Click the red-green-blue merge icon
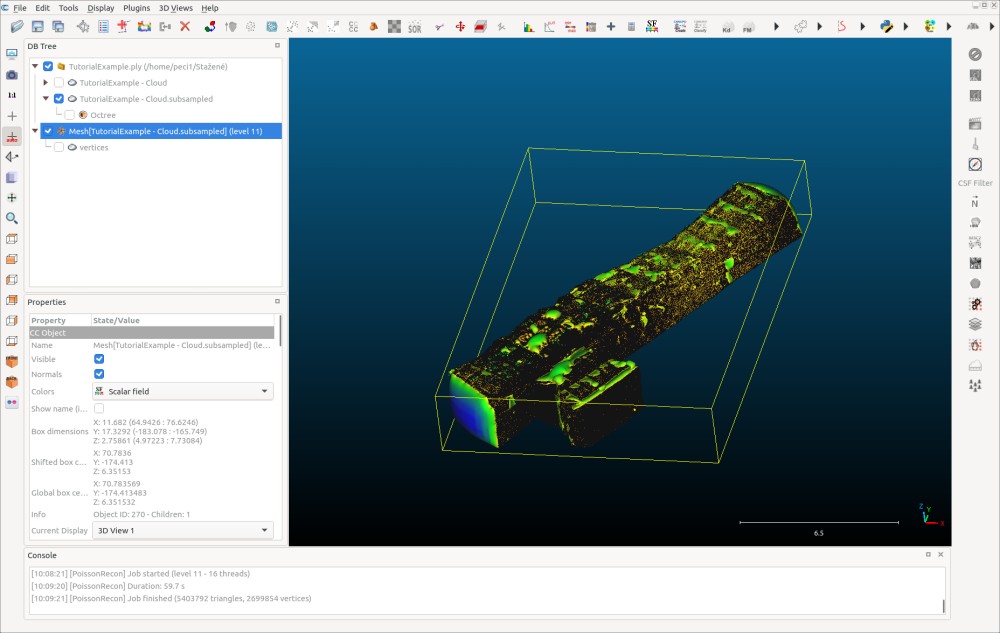This screenshot has width=1000, height=633. 210,26
